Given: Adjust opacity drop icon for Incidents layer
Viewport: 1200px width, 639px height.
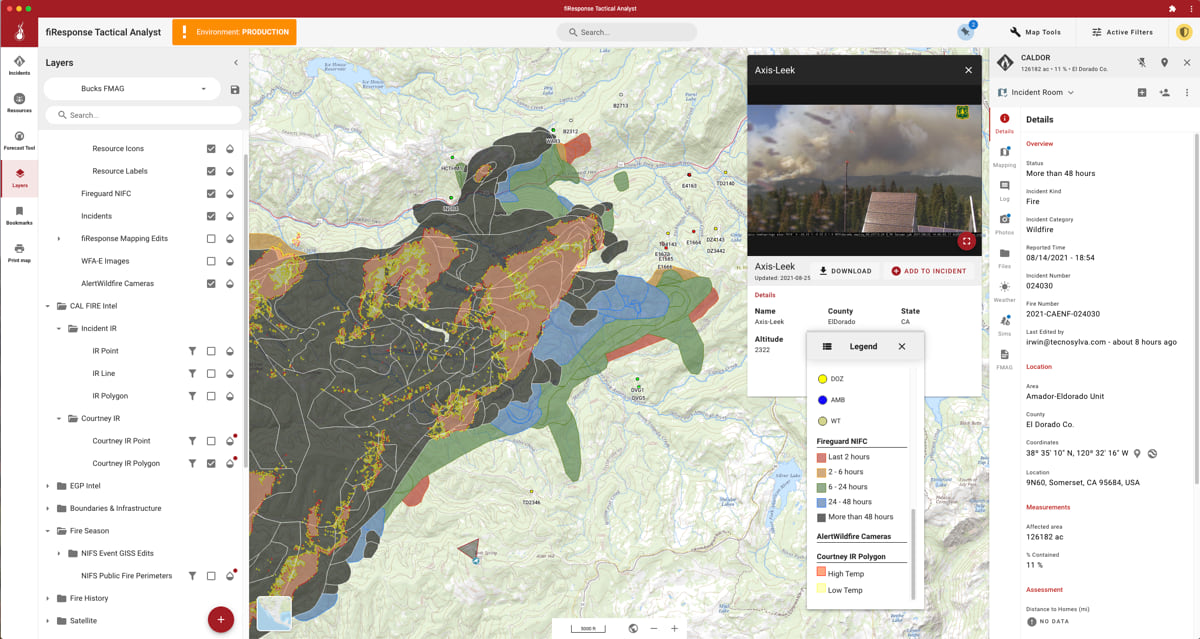Looking at the screenshot, I should [229, 216].
